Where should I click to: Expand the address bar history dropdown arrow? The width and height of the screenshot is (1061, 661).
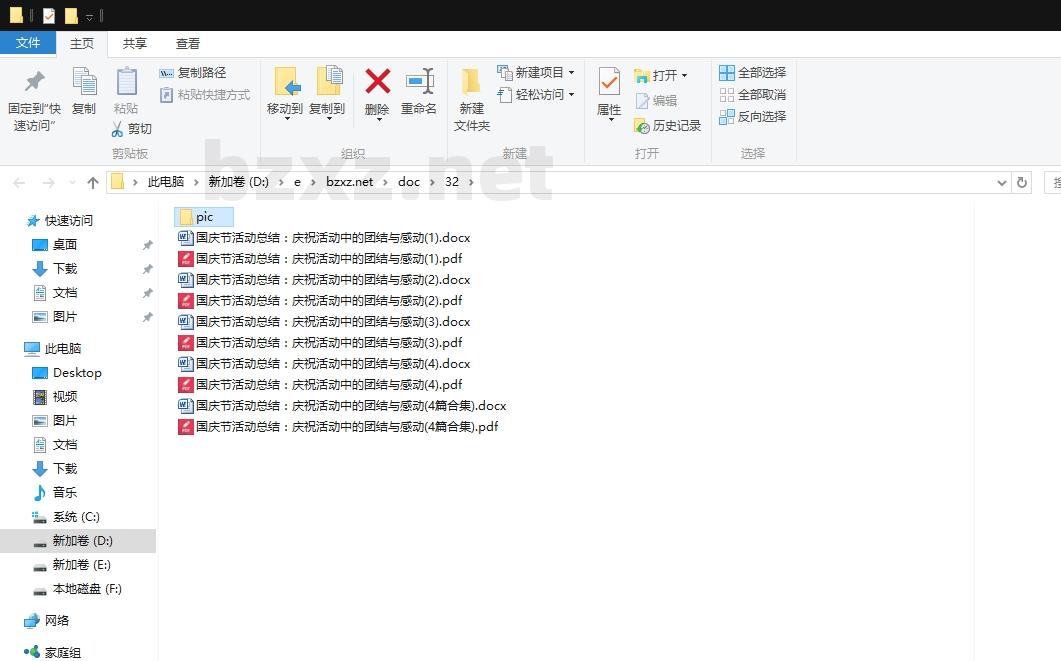pyautogui.click(x=1002, y=182)
